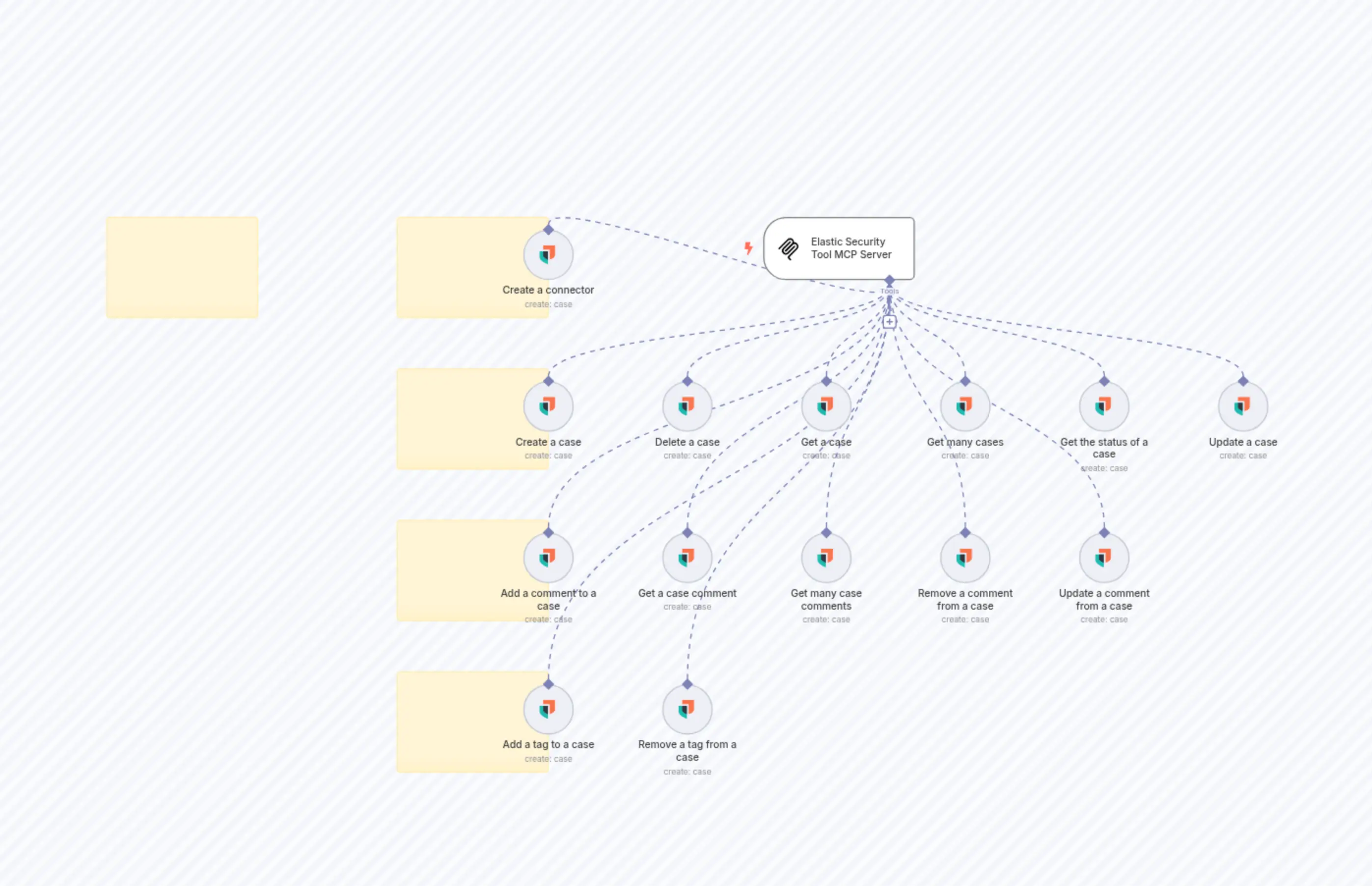Select the Add a tag to a case node

(549, 709)
